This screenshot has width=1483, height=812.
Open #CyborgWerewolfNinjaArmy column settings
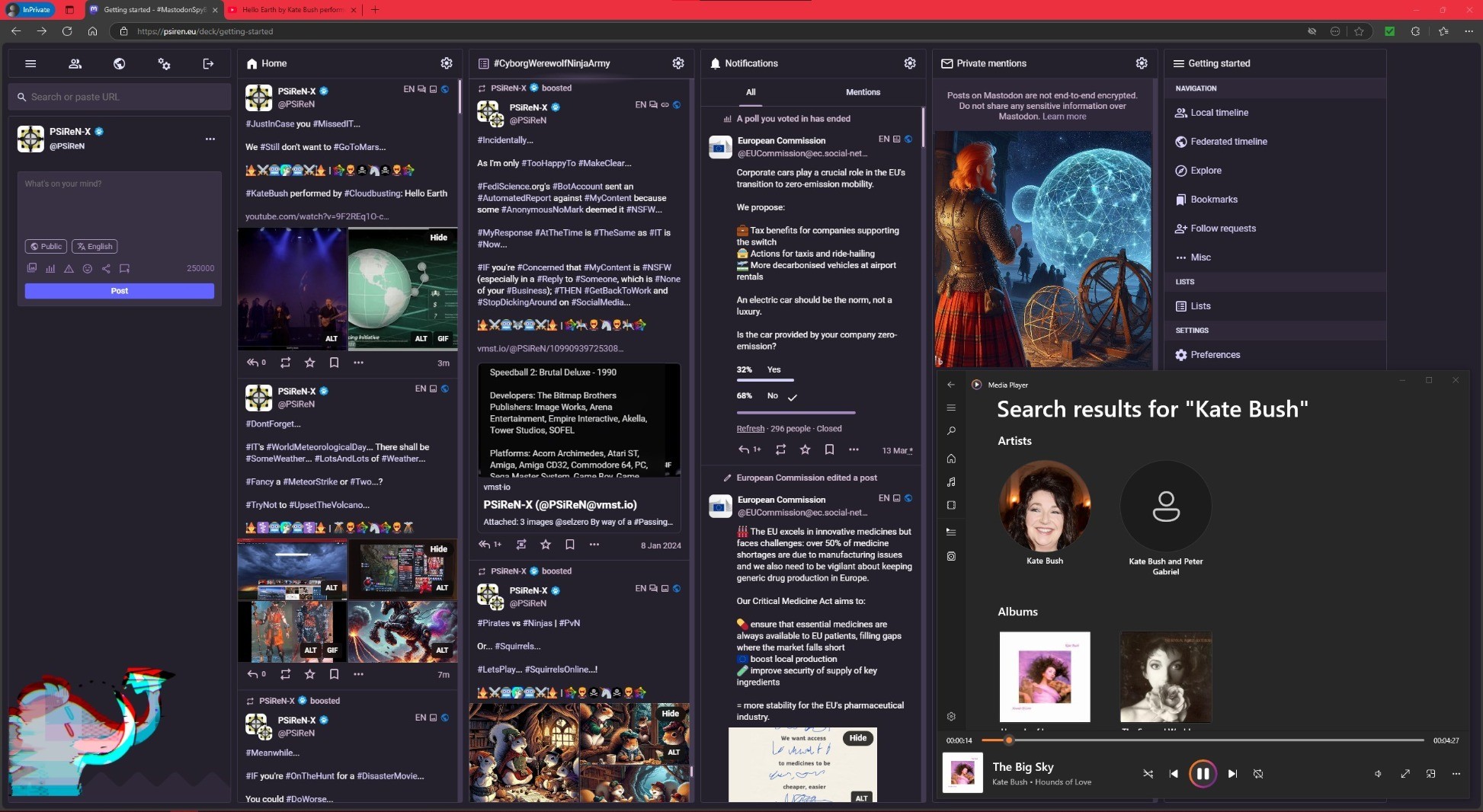[x=678, y=63]
